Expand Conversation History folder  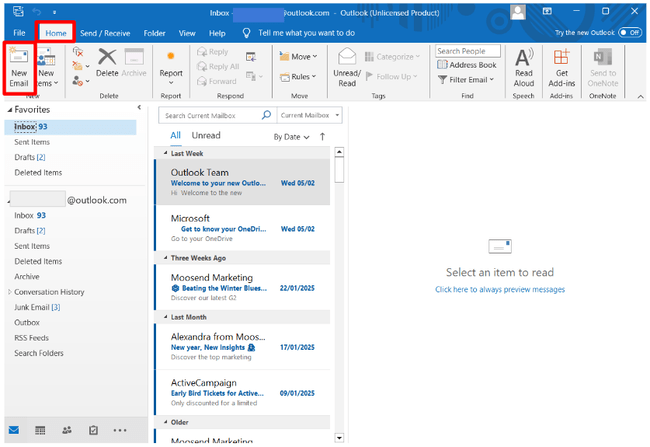(x=10, y=292)
